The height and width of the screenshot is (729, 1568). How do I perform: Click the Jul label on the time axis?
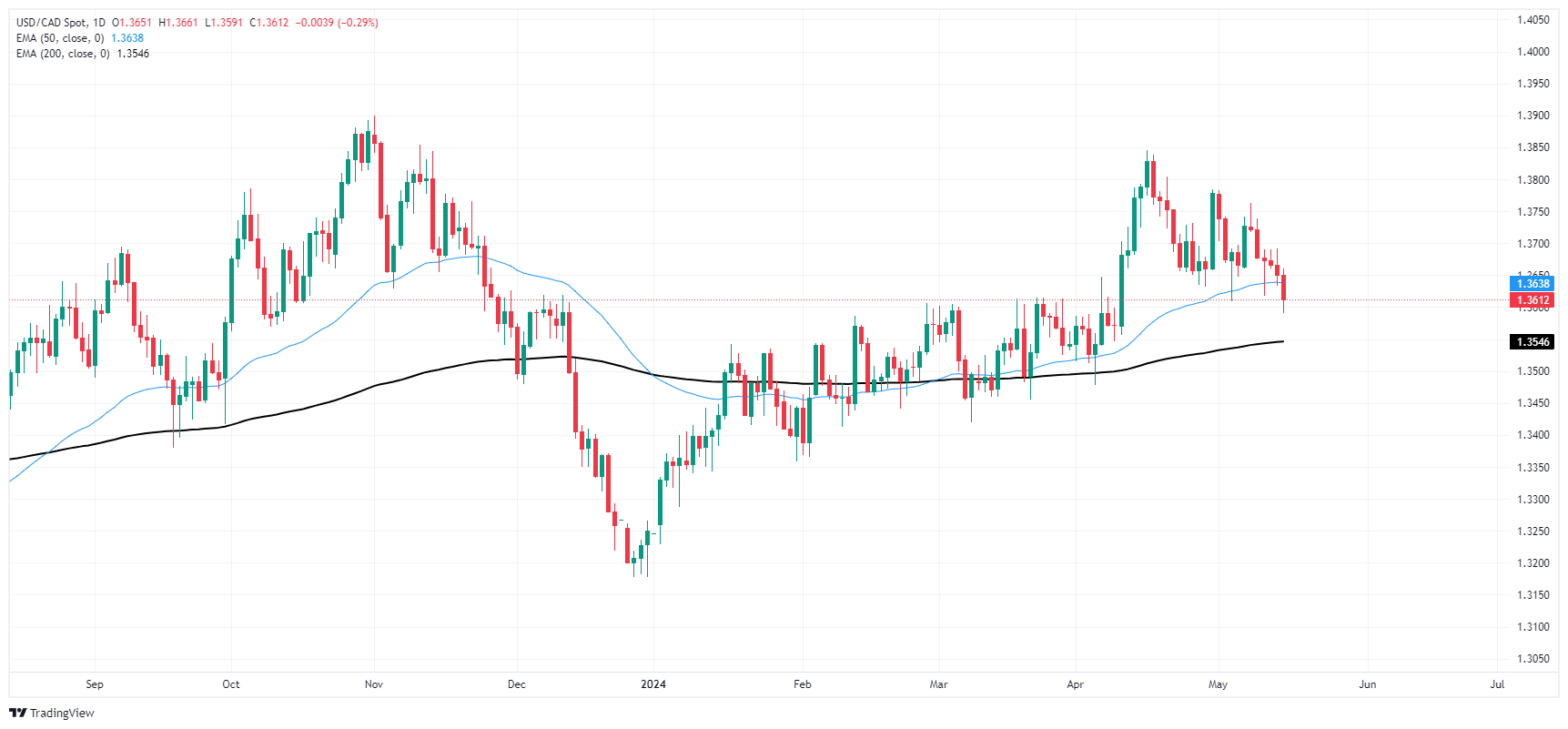[1497, 684]
